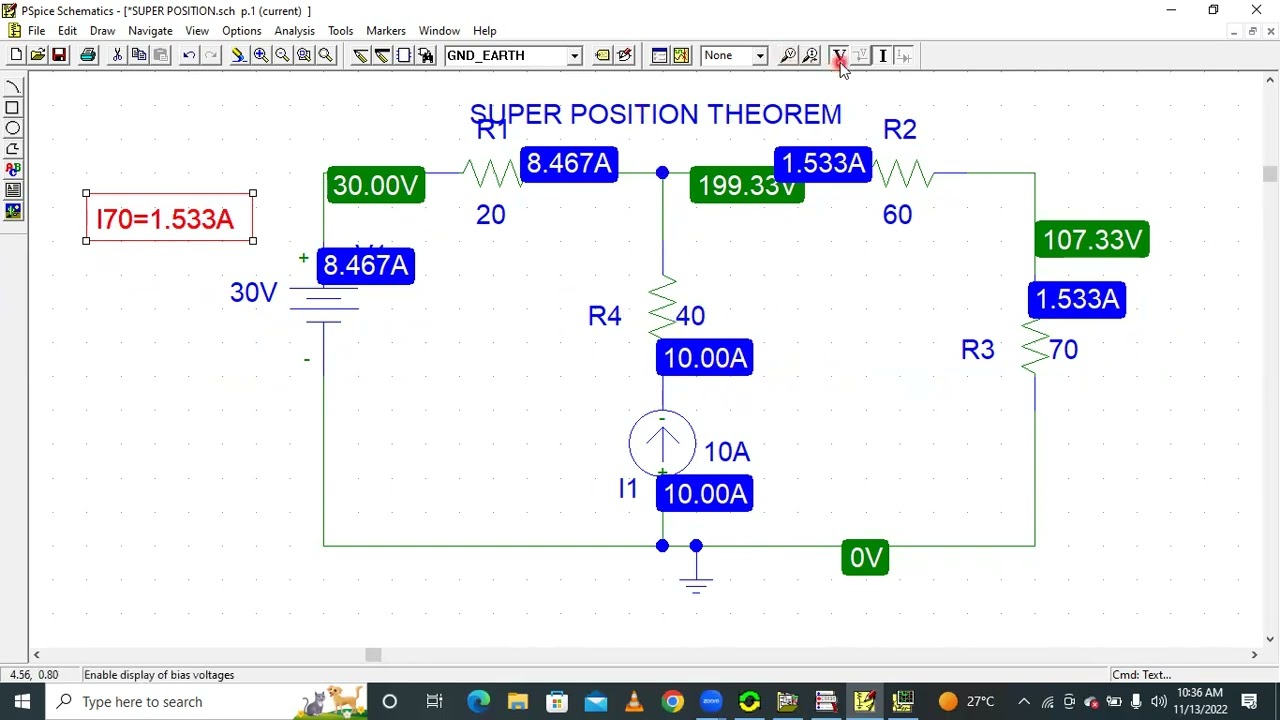Viewport: 1280px width, 720px height.
Task: Choose the Insert Picture tool
Action: 13,211
